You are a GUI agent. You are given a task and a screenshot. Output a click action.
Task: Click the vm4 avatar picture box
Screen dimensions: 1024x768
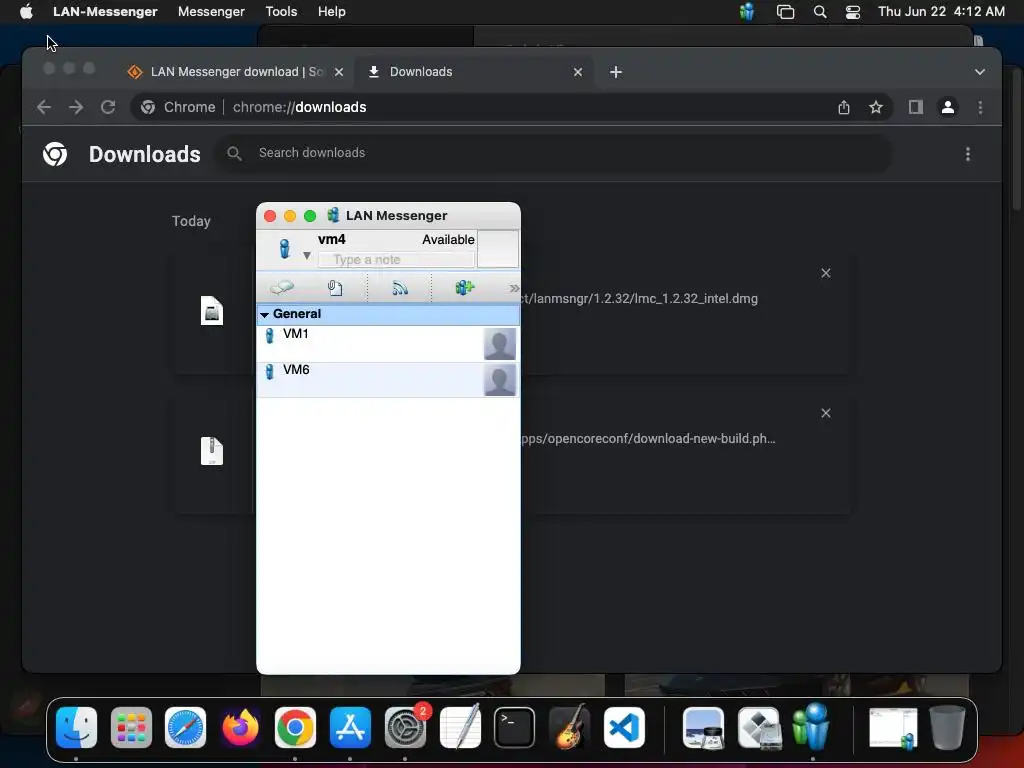[x=498, y=249]
